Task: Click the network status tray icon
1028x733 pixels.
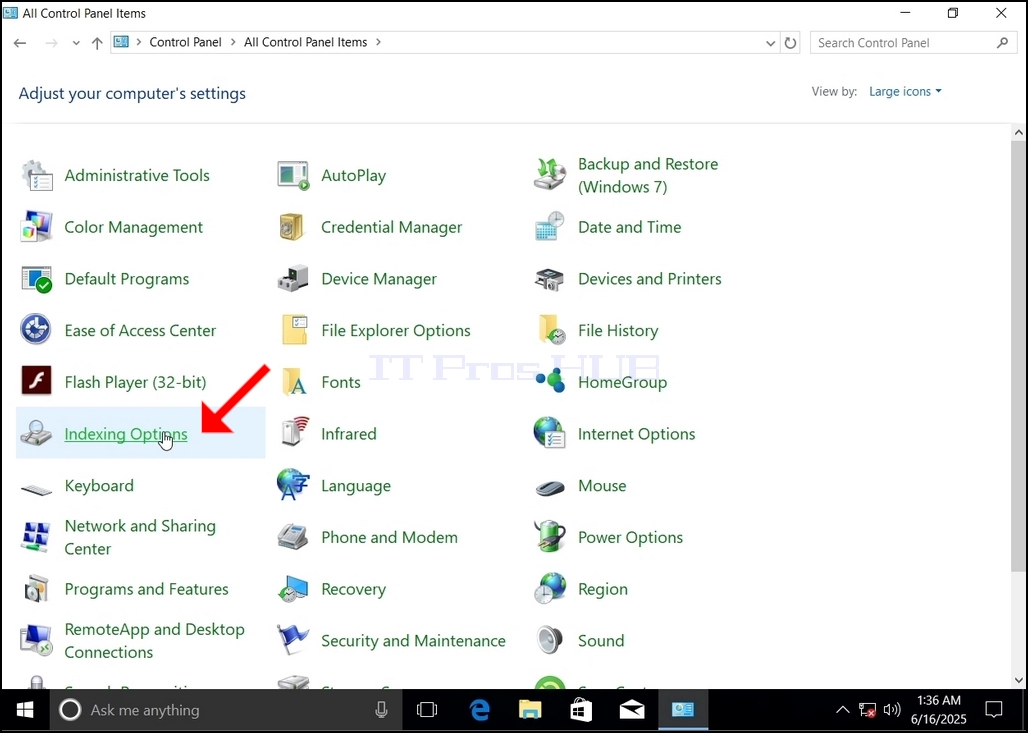Action: click(x=867, y=710)
